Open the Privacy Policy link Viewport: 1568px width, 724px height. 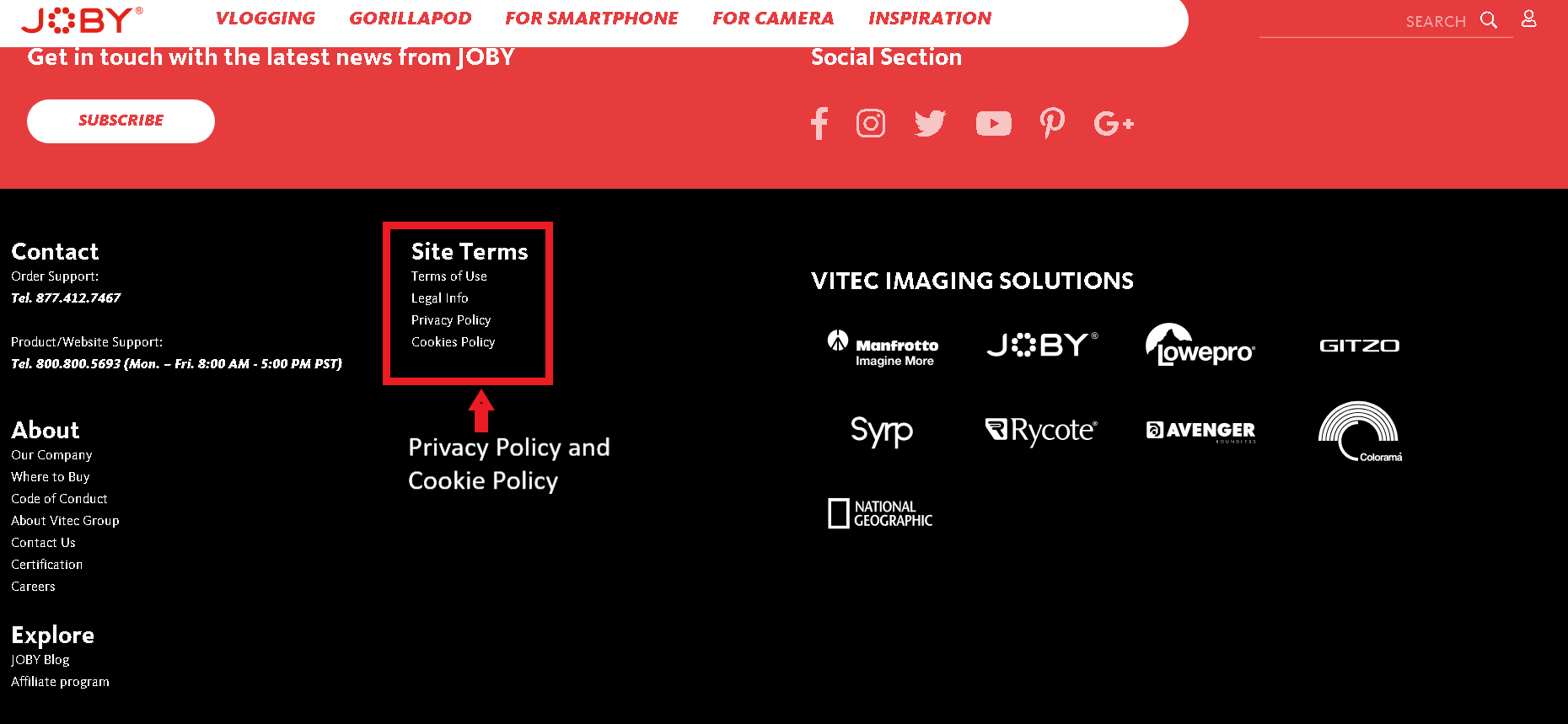pos(451,320)
